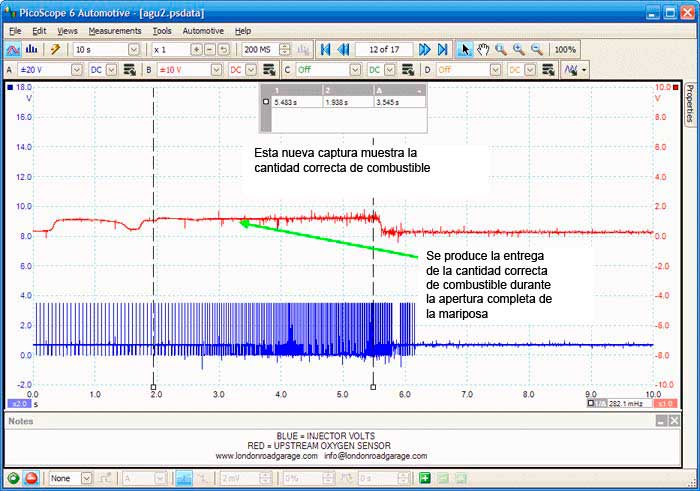Click the buffer number 12 of 17 field
Image resolution: width=700 pixels, height=491 pixels.
[x=384, y=49]
